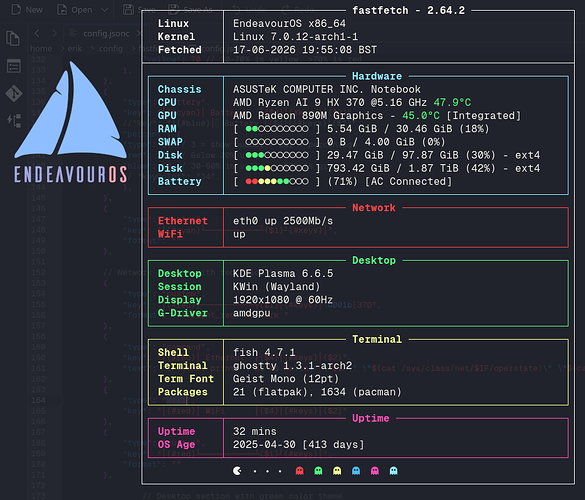
Task: Click the Save floppy disk icon
Action: coord(128,9)
